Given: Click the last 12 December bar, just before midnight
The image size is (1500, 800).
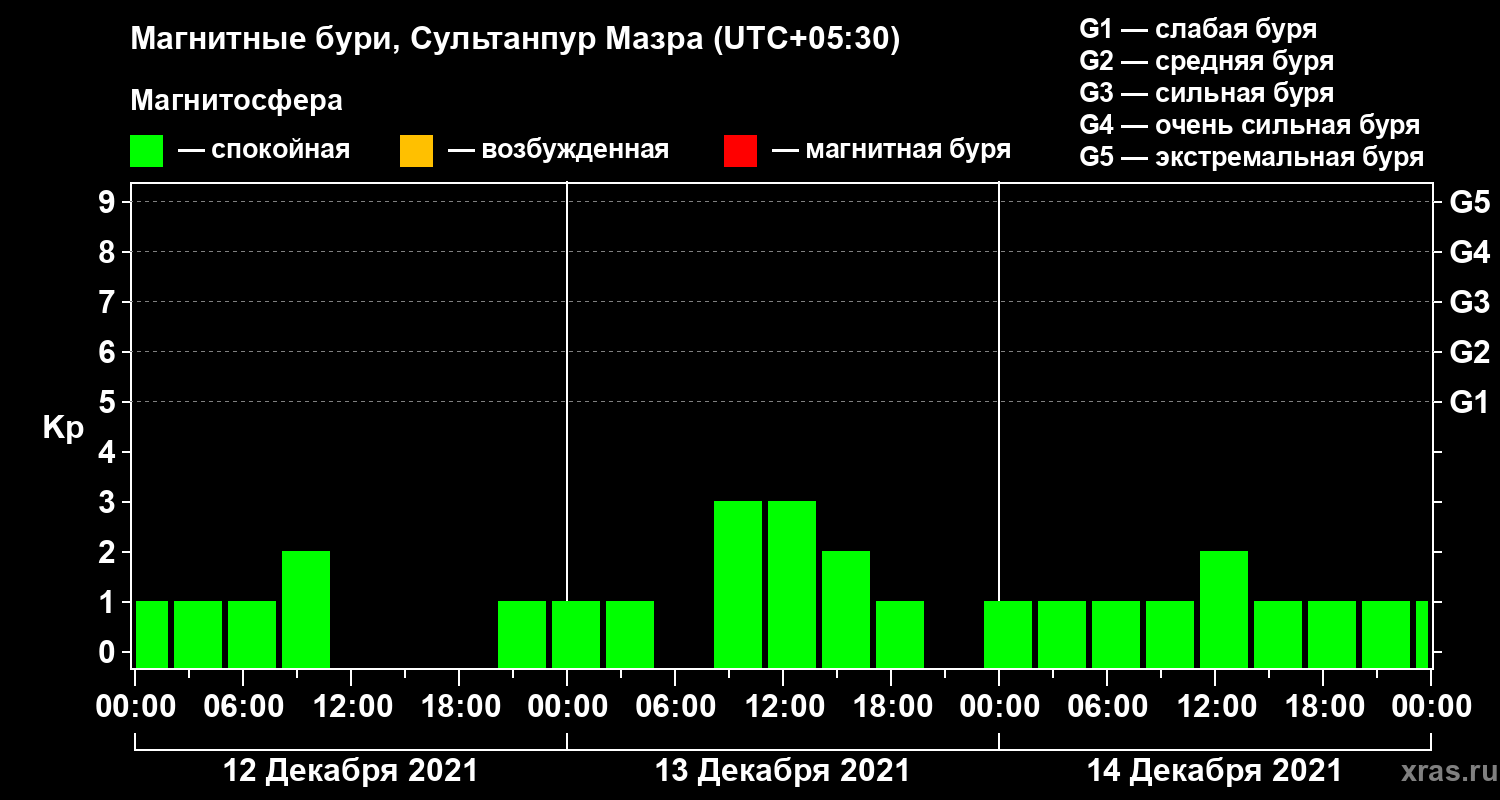Looking at the screenshot, I should (x=522, y=634).
